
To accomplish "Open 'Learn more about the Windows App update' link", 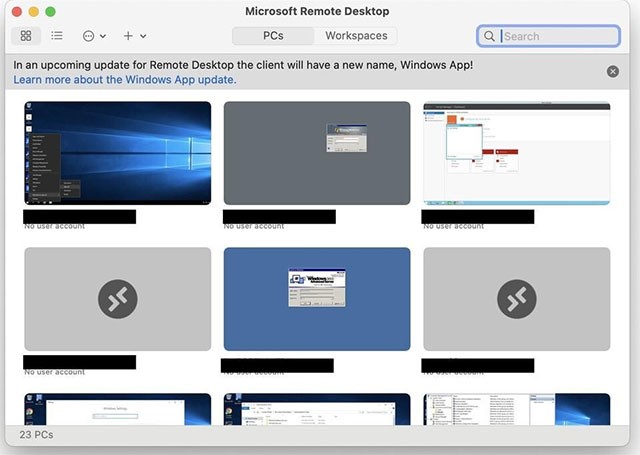I will click(x=125, y=80).
